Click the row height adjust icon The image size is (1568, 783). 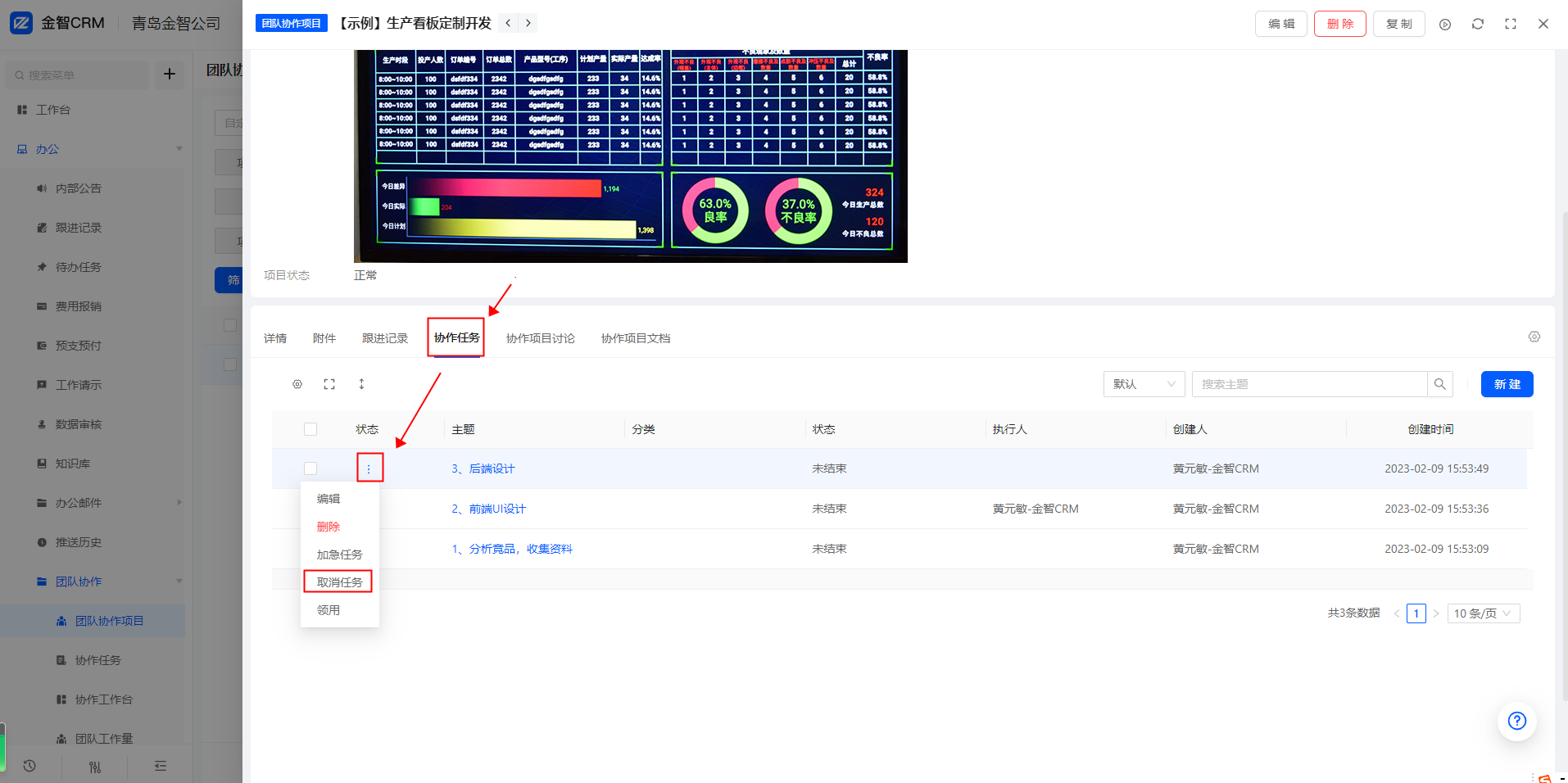(x=361, y=384)
